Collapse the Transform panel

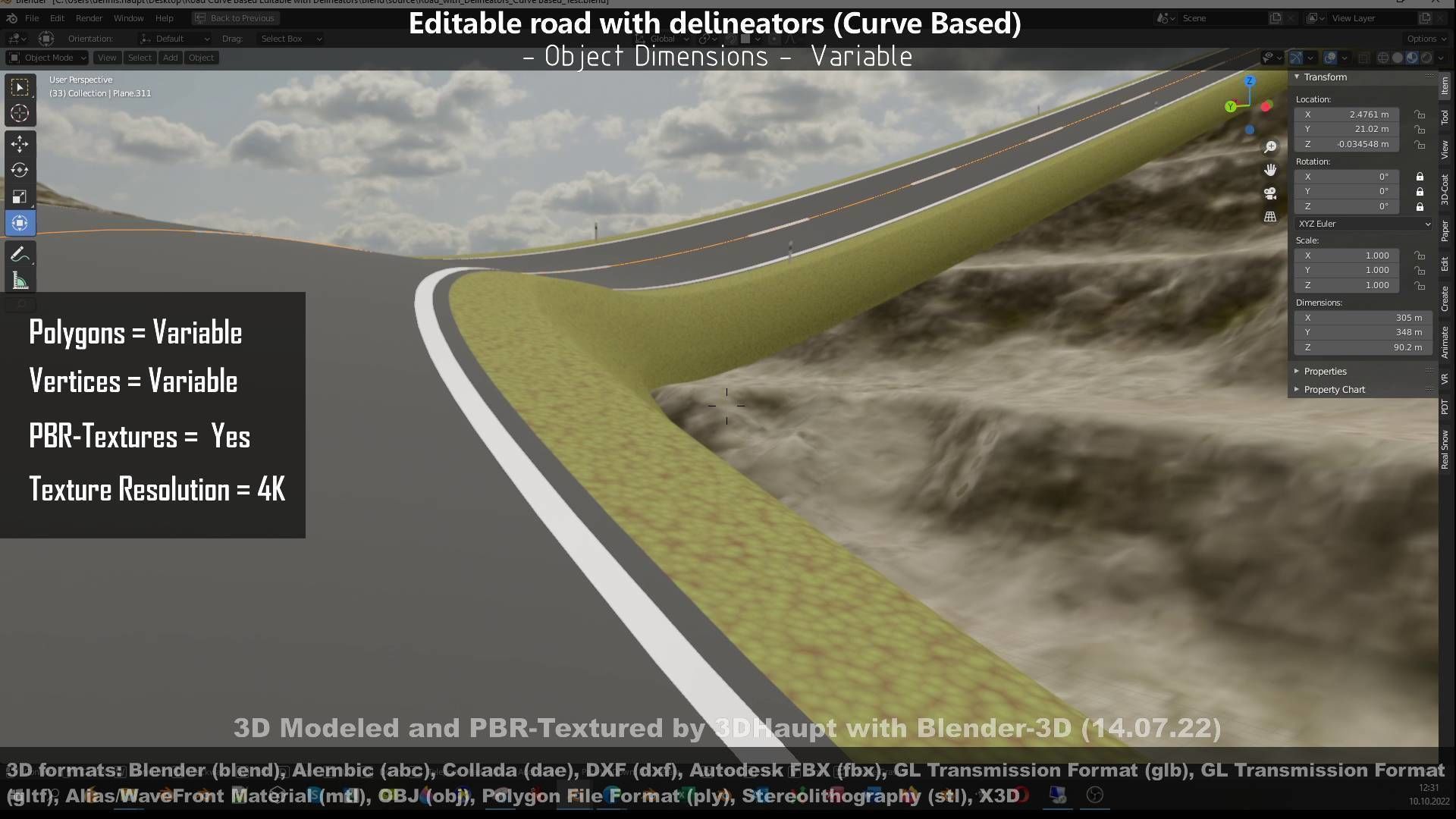pos(1325,77)
